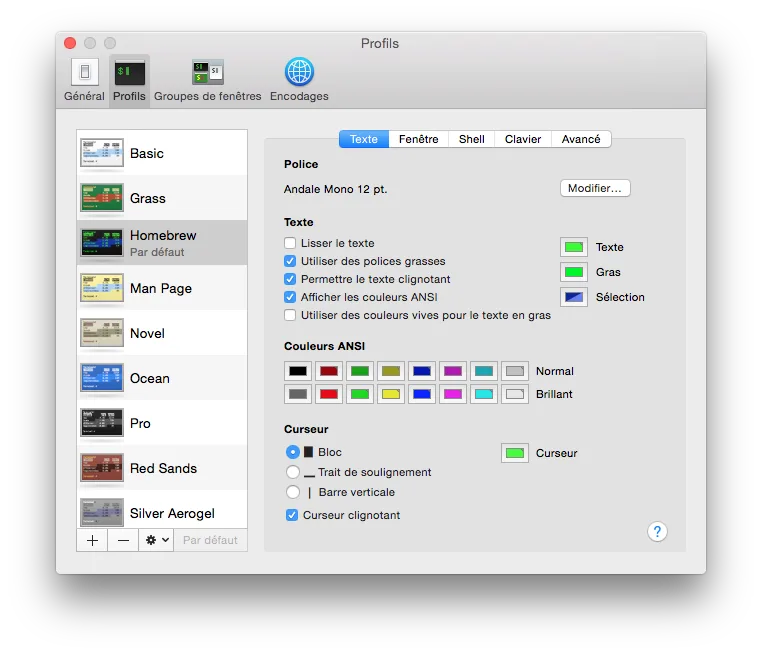
Task: Open the Général preferences pane
Action: pos(84,80)
